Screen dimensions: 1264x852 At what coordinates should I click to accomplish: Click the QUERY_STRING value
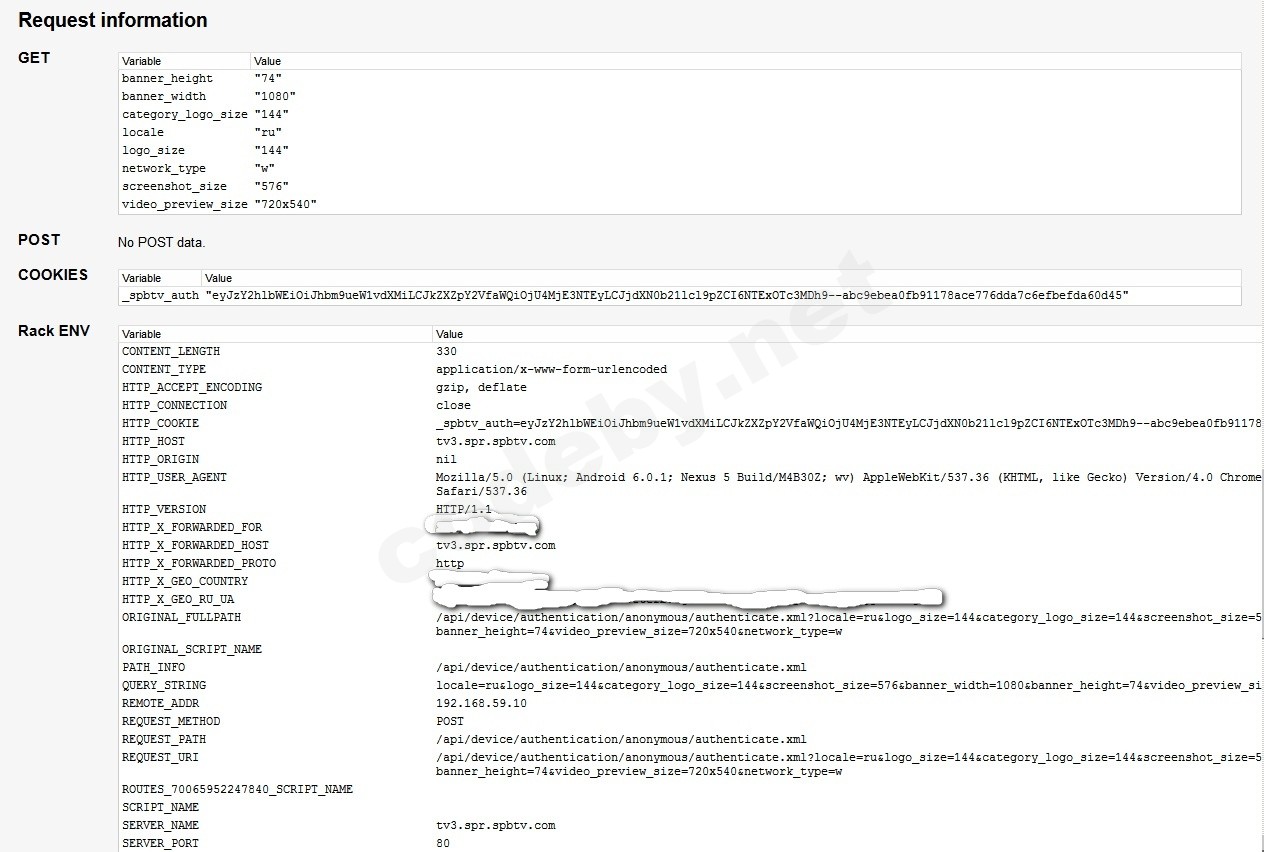(849, 686)
